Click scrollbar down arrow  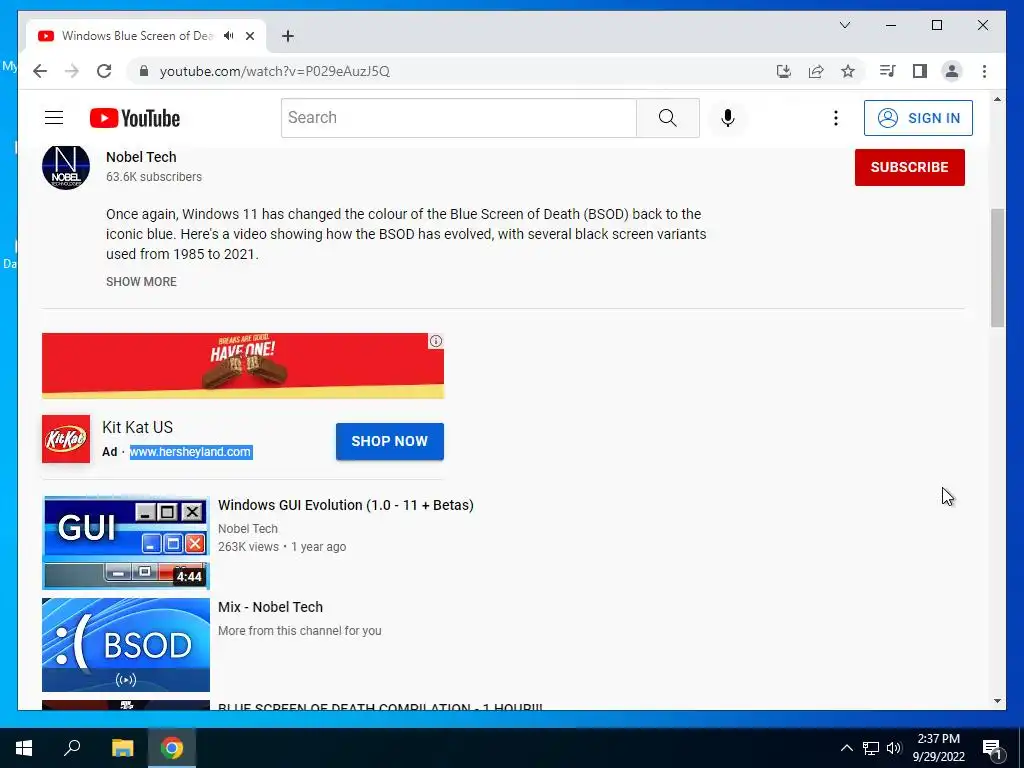click(997, 701)
